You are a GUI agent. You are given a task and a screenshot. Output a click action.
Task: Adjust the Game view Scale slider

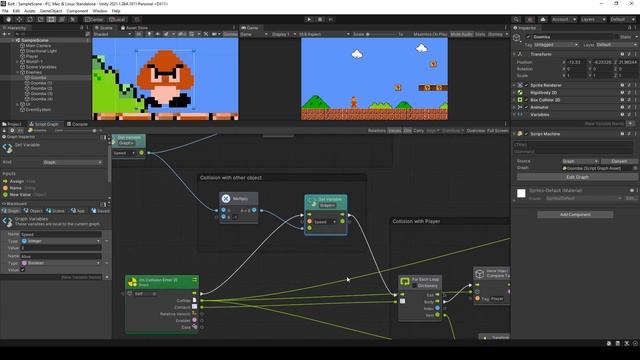[382, 34]
